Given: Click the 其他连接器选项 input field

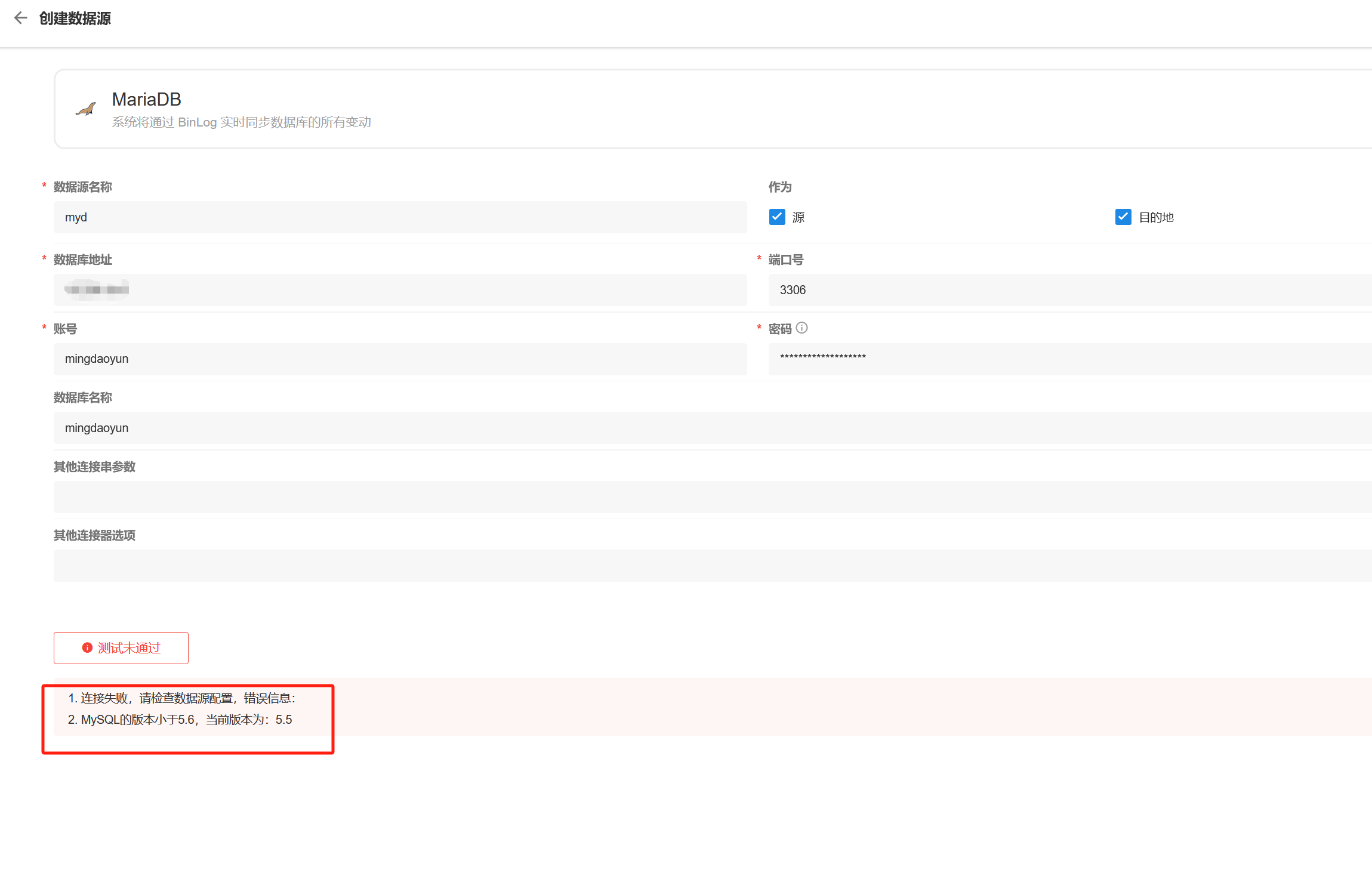Looking at the screenshot, I should 710,566.
